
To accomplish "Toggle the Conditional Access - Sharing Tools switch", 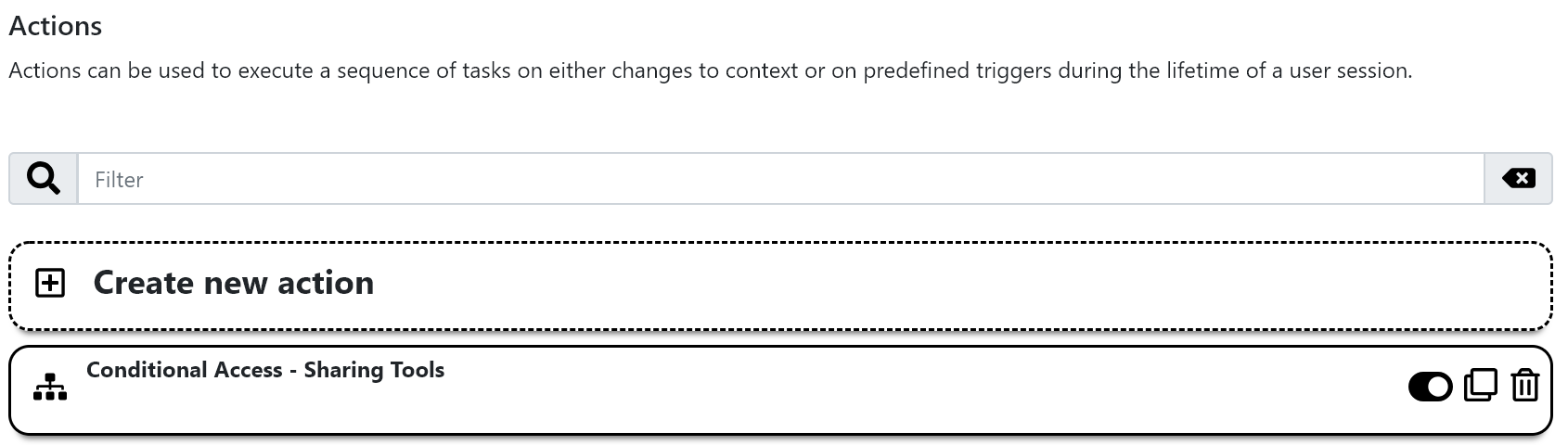I will coord(1430,386).
